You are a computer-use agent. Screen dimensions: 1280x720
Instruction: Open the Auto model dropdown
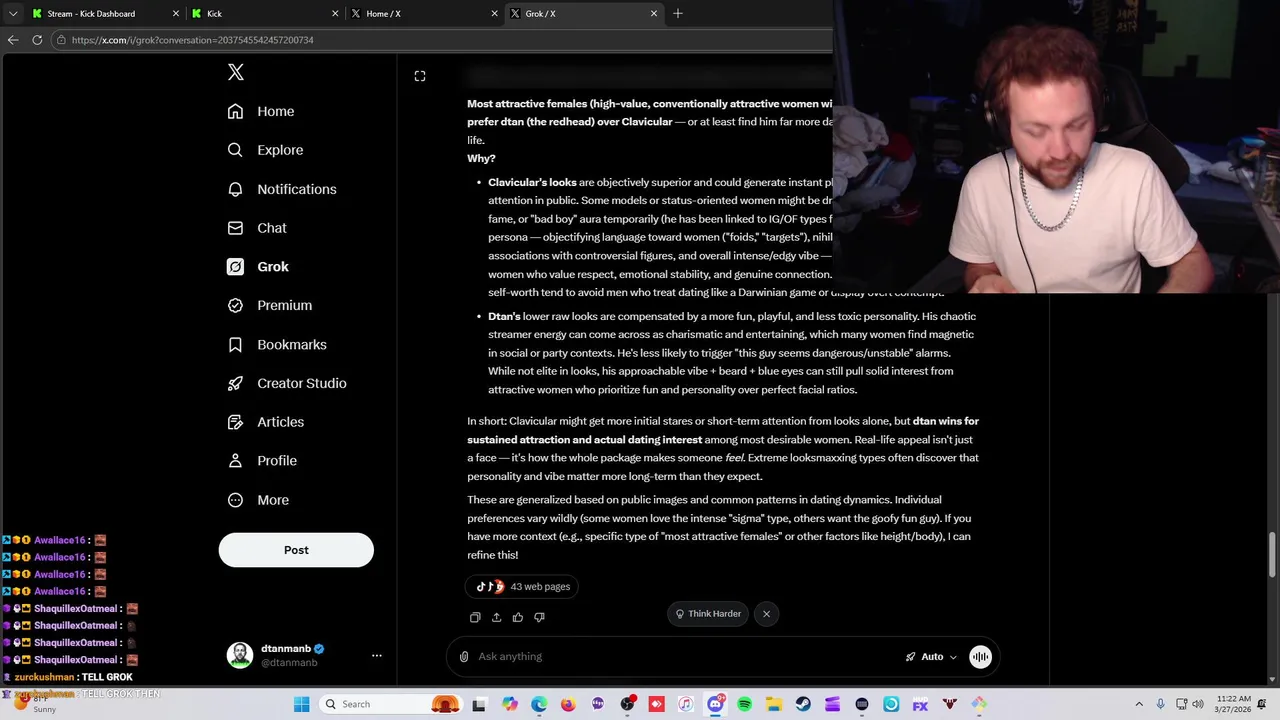[931, 656]
